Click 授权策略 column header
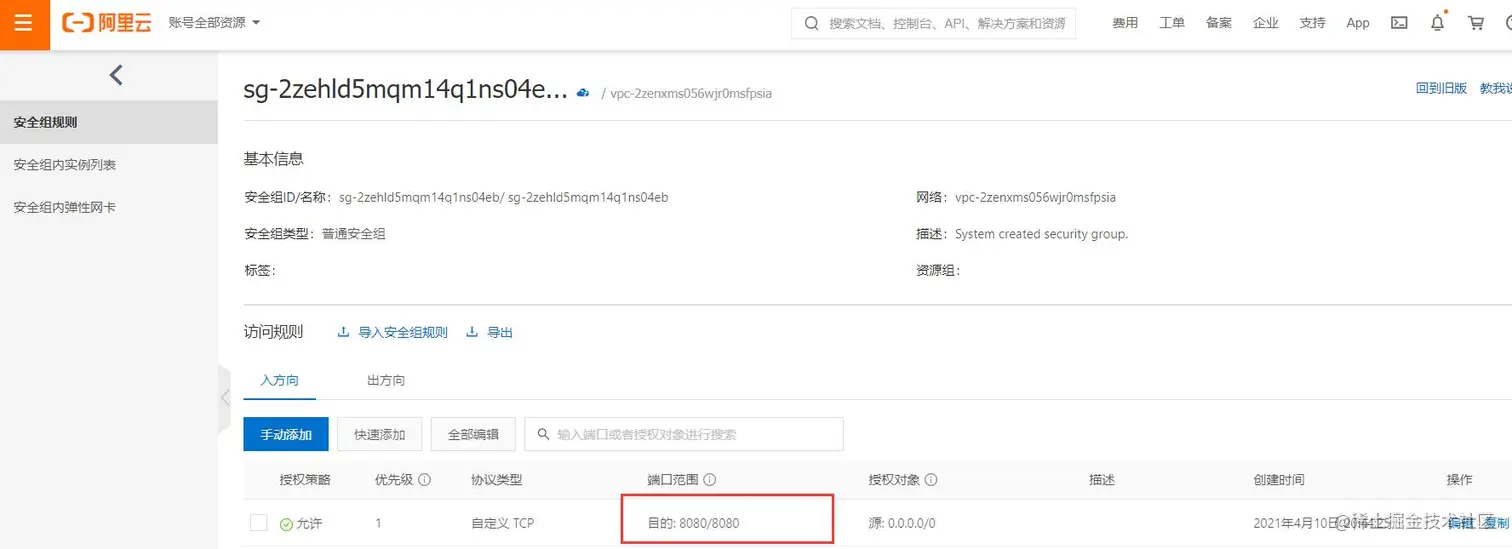 point(305,480)
